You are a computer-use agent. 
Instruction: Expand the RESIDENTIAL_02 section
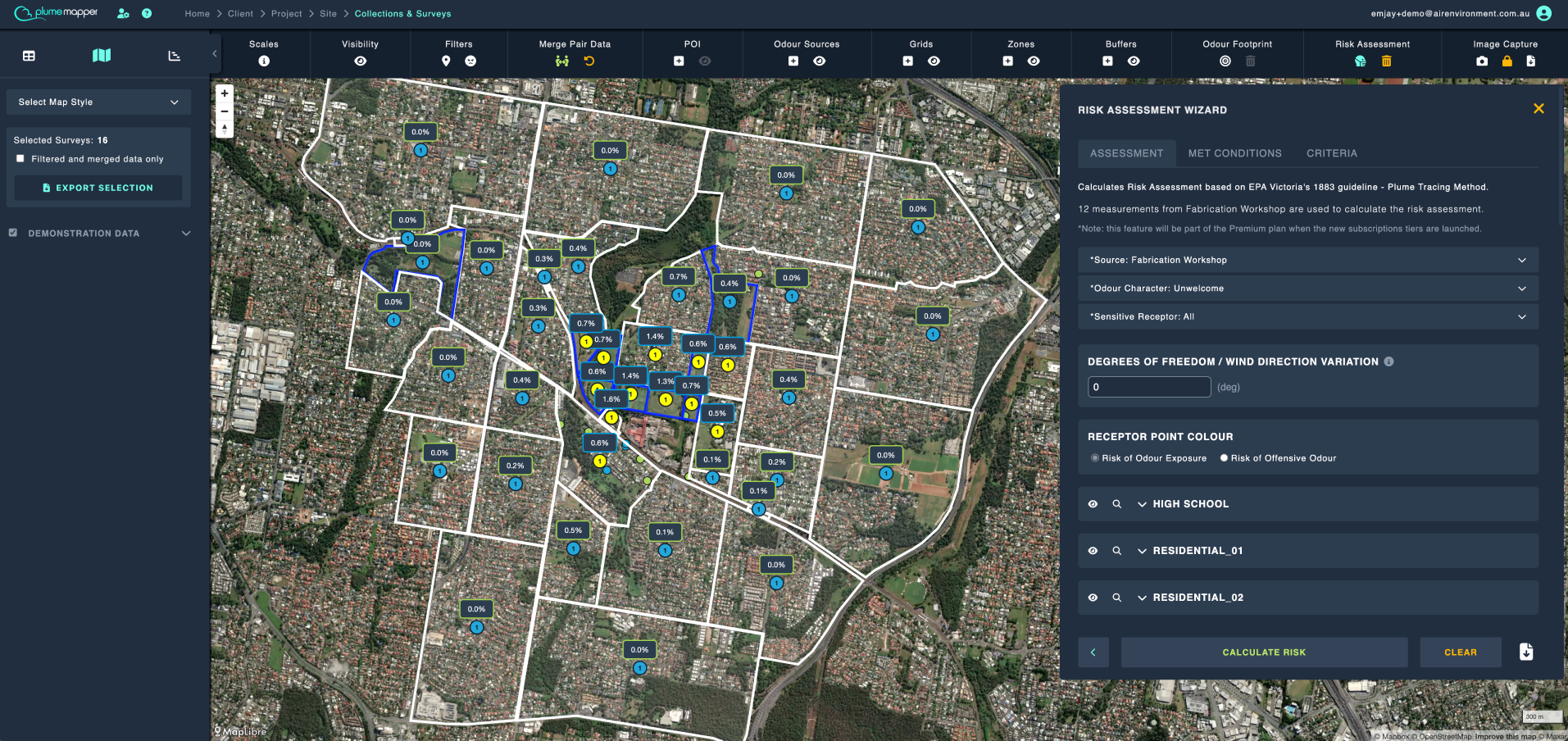tap(1142, 598)
